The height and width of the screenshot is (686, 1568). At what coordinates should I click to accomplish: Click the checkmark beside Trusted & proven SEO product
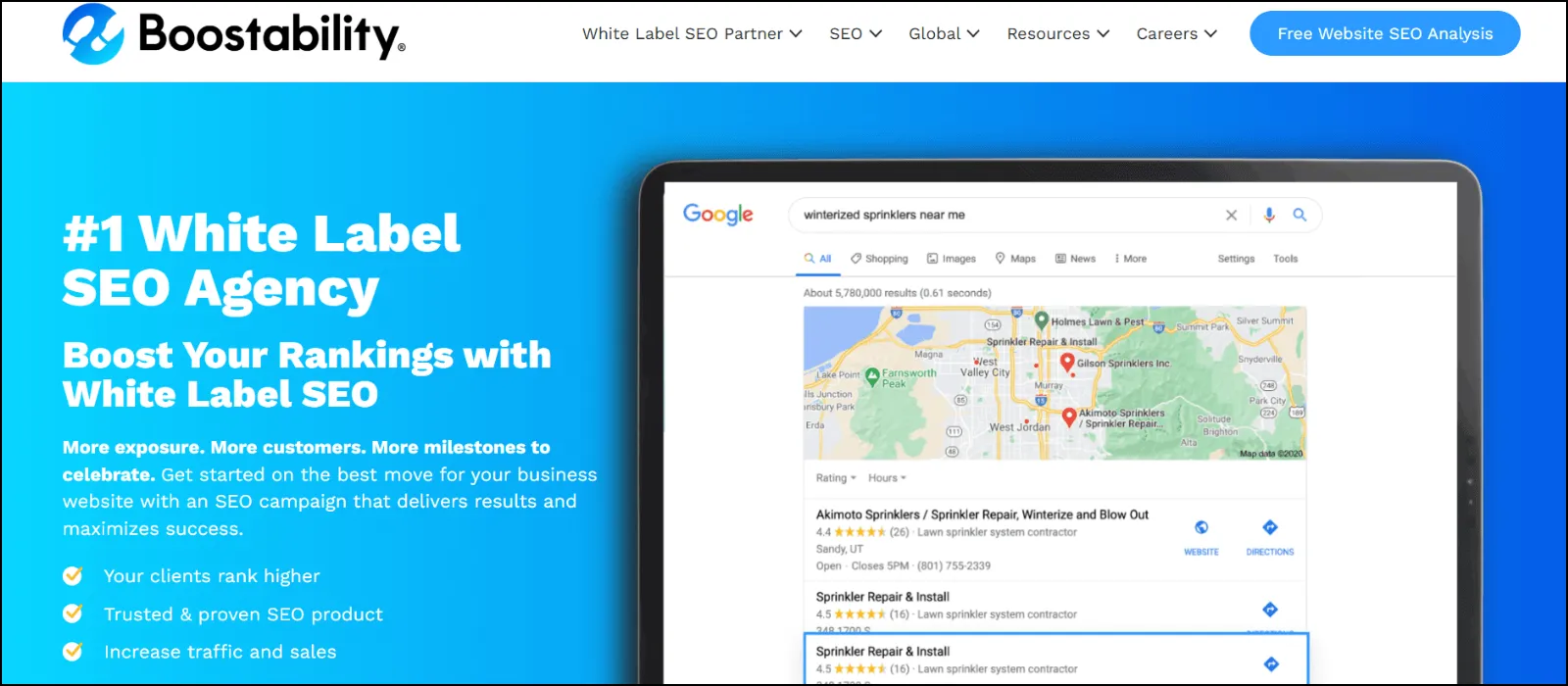73,613
